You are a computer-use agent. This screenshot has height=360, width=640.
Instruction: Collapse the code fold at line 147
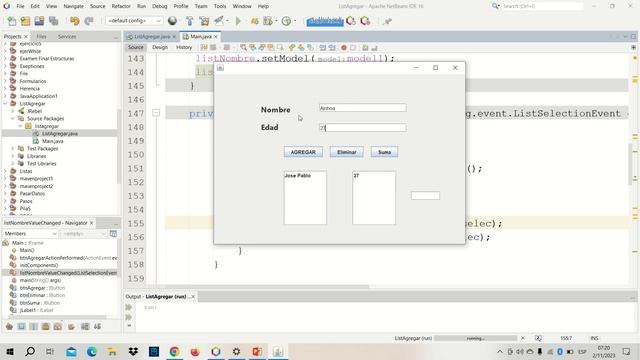pyautogui.click(x=156, y=113)
